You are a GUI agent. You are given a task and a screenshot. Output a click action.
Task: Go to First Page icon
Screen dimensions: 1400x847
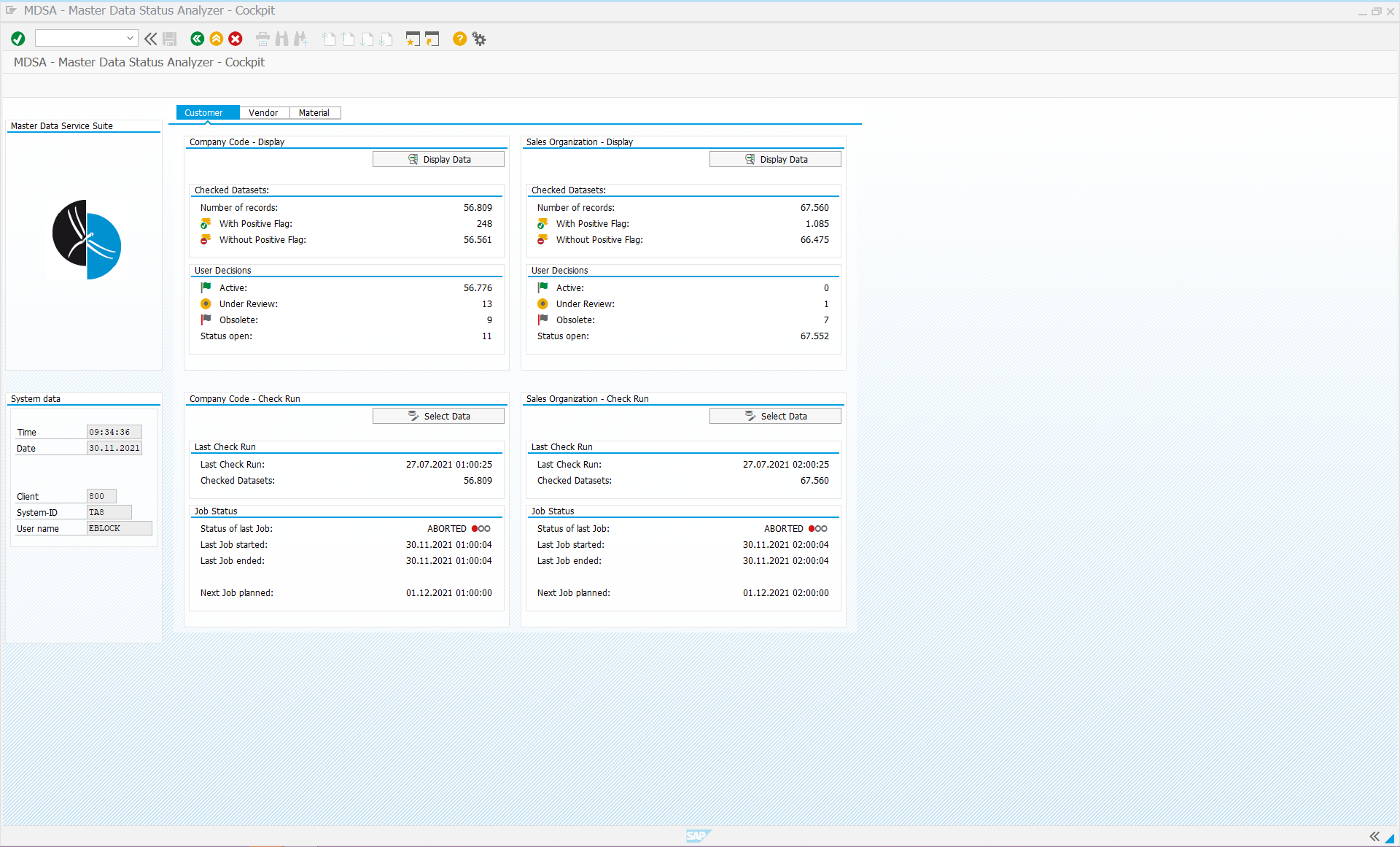(x=330, y=39)
